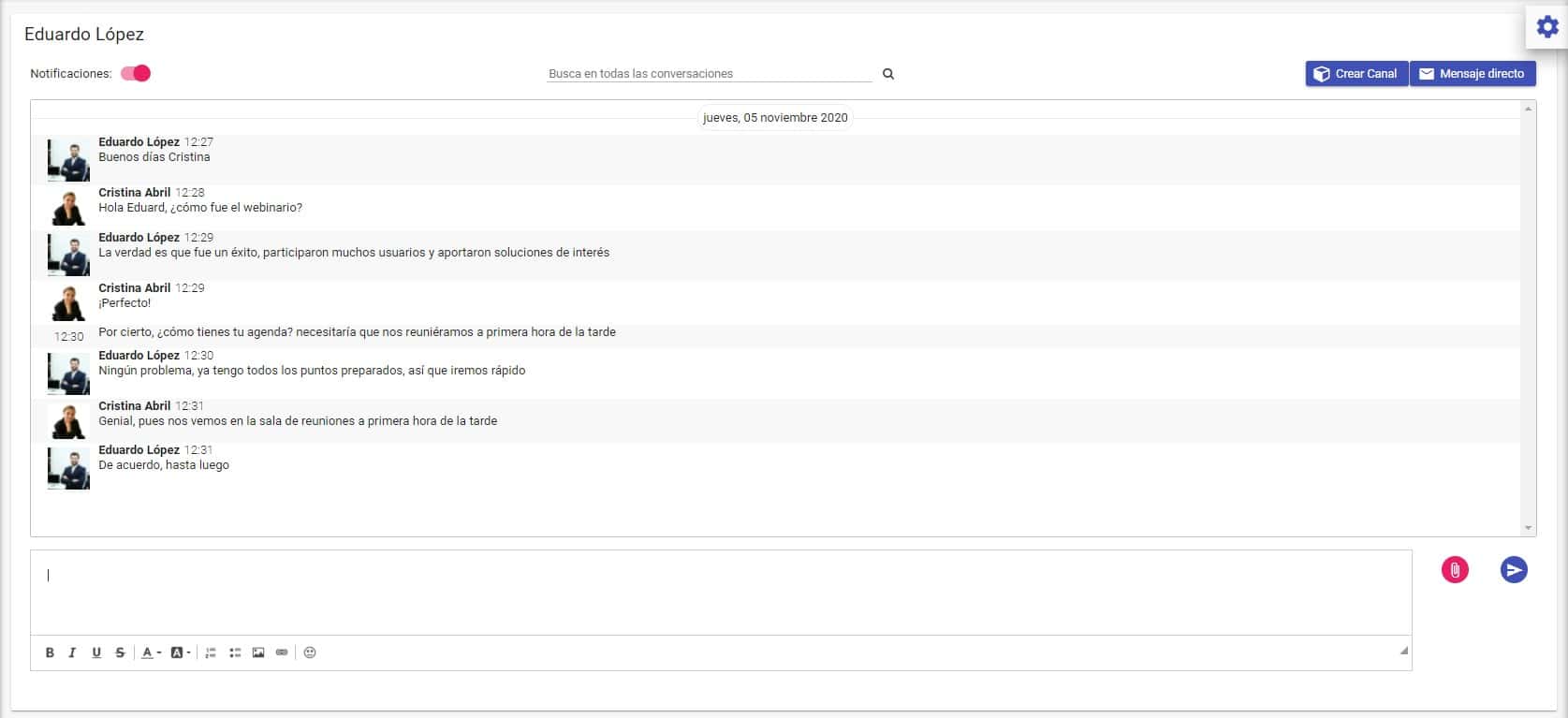This screenshot has height=718, width=1568.
Task: Click the 'Eduardo López' conversation title
Action: (x=84, y=35)
